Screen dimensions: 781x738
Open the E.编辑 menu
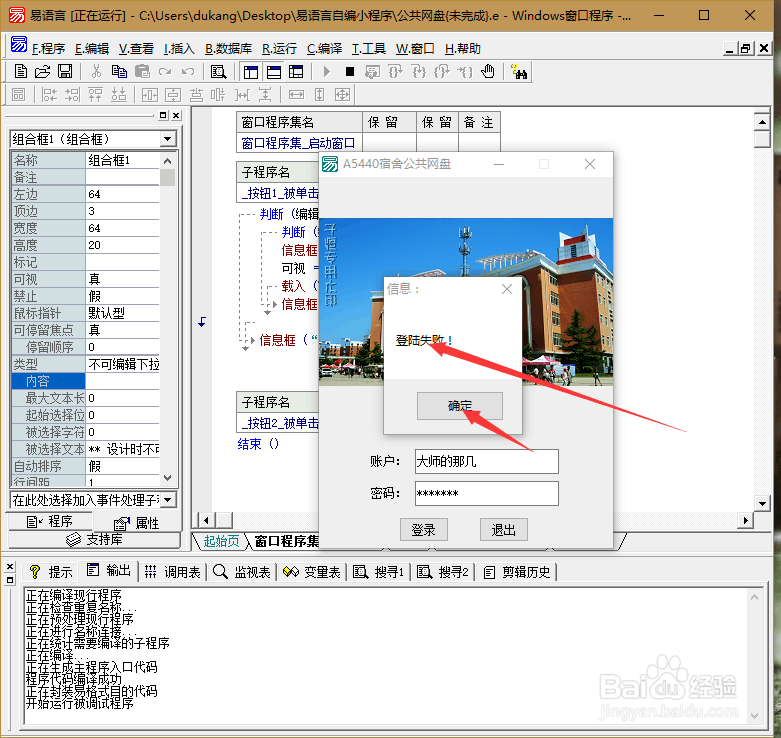[x=92, y=49]
